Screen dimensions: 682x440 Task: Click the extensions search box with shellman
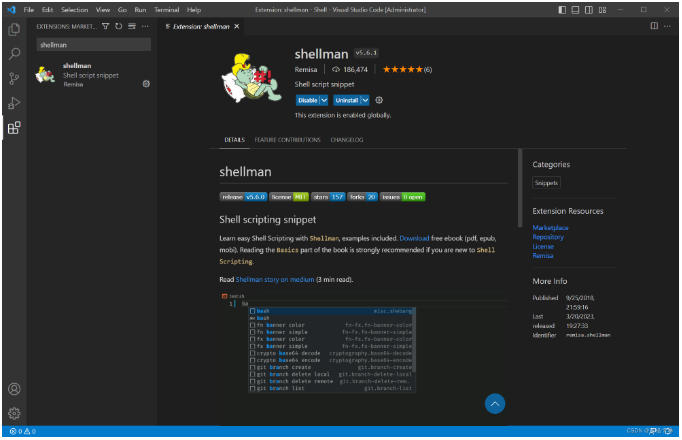coord(94,45)
